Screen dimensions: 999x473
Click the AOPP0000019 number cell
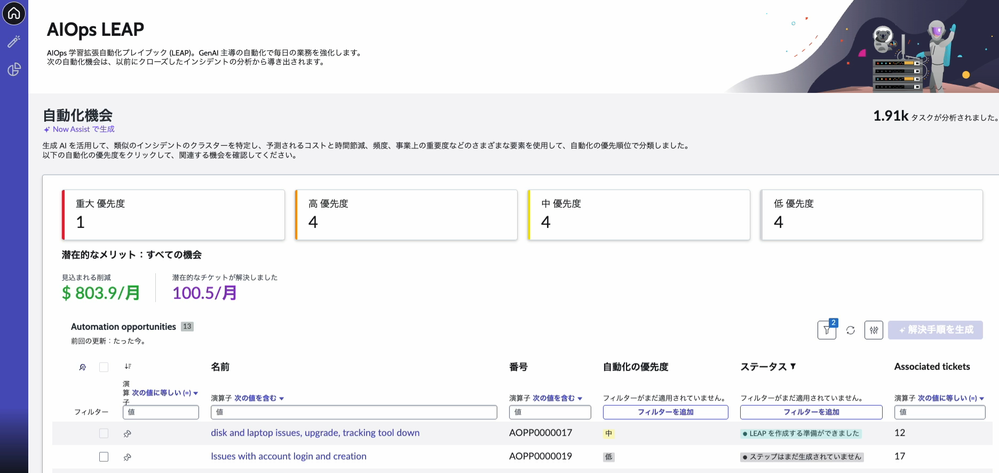click(x=540, y=456)
